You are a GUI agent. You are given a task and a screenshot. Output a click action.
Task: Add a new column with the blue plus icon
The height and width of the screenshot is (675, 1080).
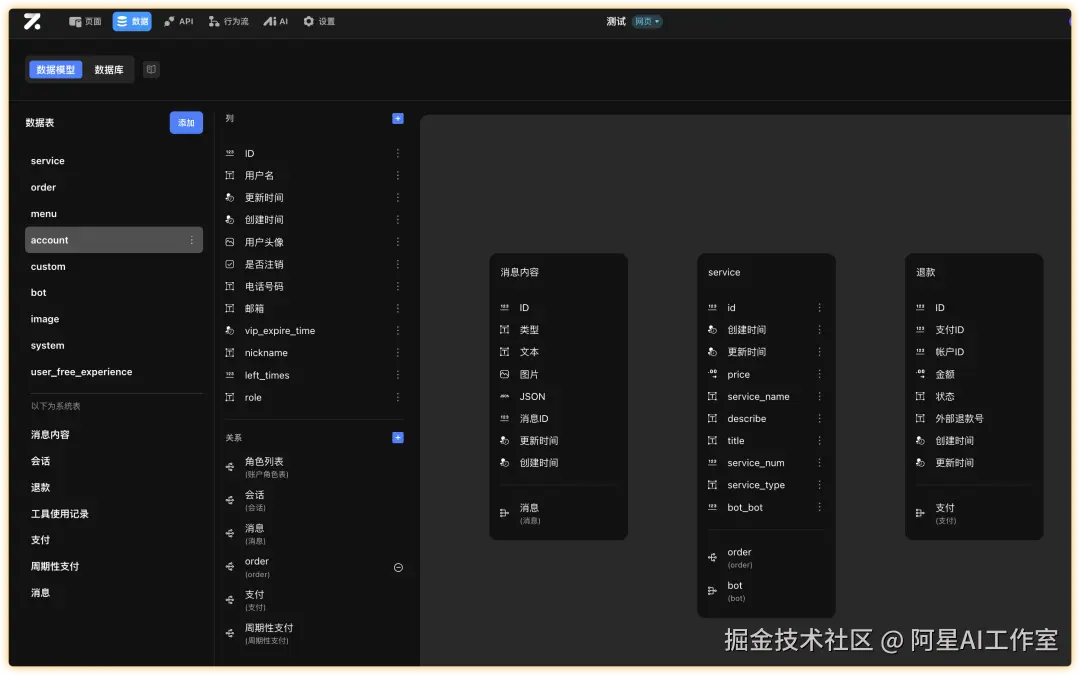pos(398,118)
